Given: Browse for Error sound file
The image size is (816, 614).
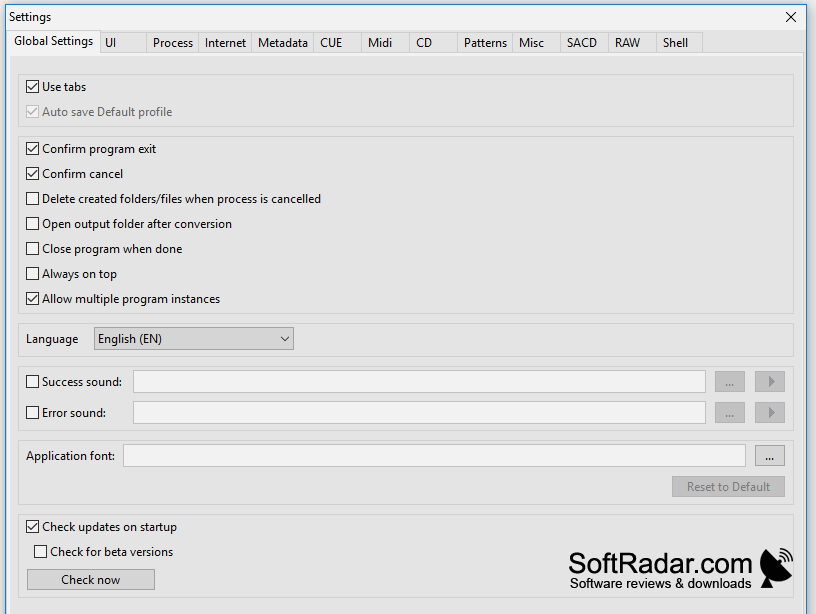Looking at the screenshot, I should (730, 413).
